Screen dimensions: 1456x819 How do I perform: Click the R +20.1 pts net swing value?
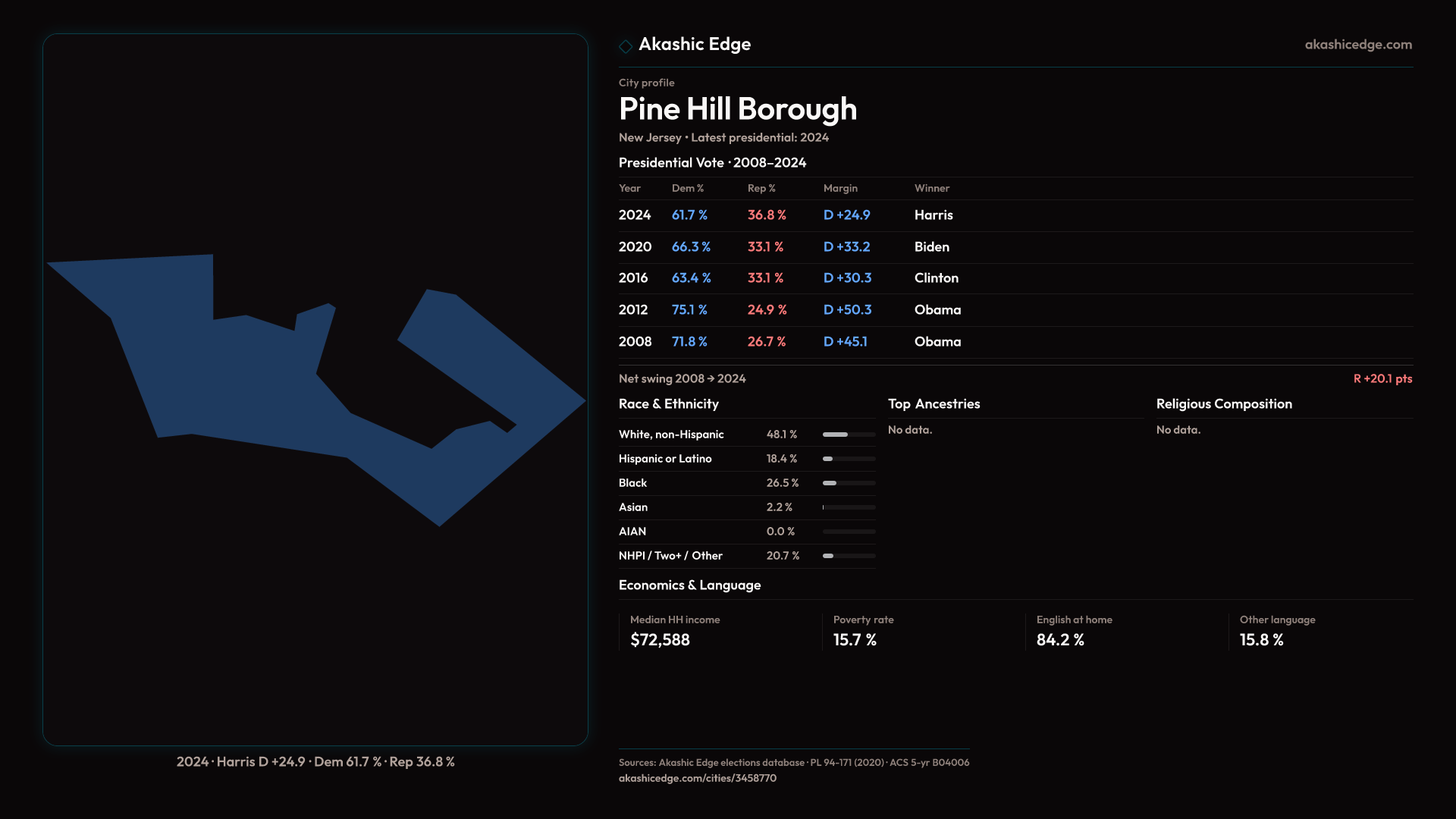(1382, 378)
